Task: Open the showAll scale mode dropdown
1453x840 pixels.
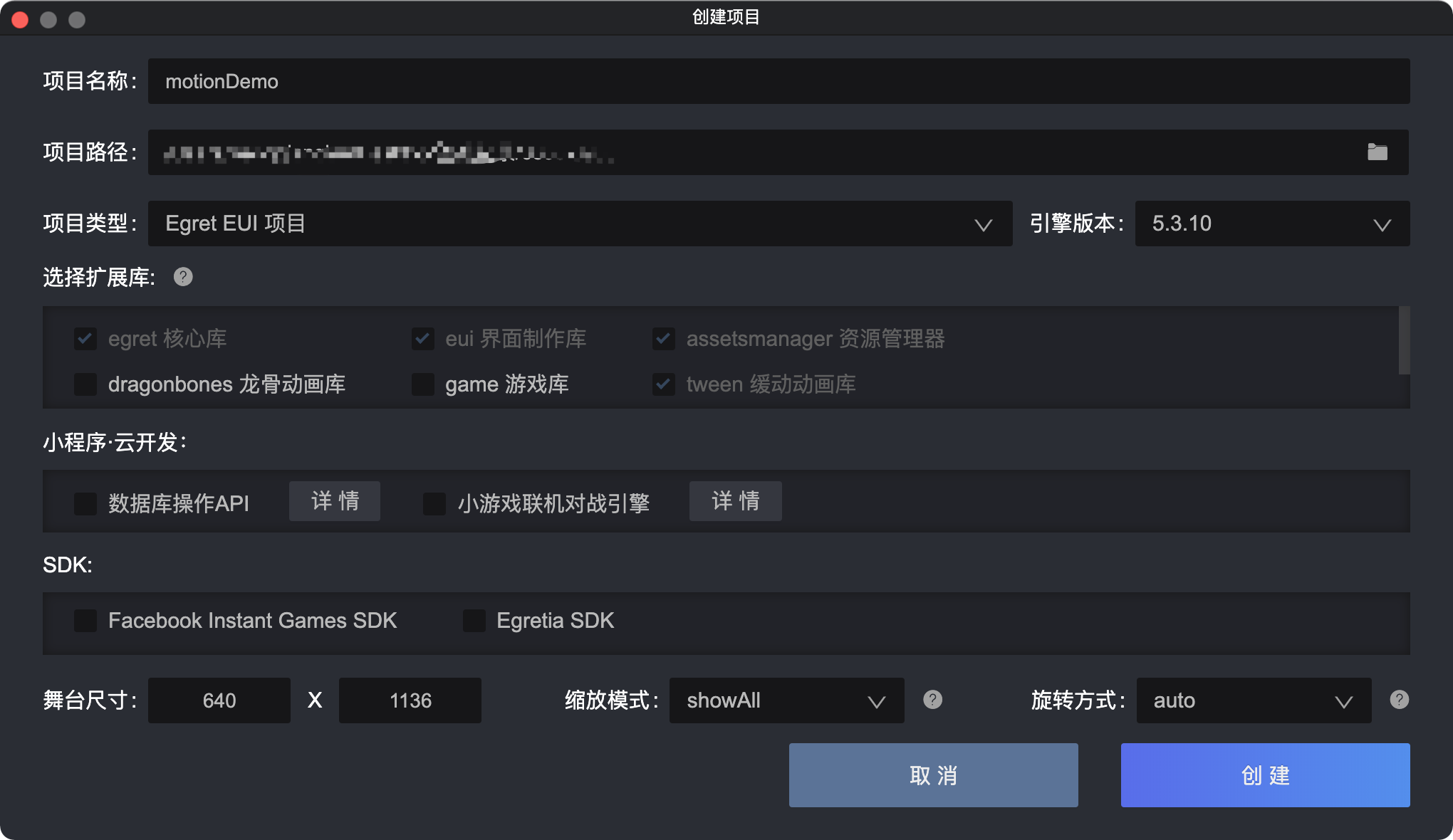Action: 786,700
